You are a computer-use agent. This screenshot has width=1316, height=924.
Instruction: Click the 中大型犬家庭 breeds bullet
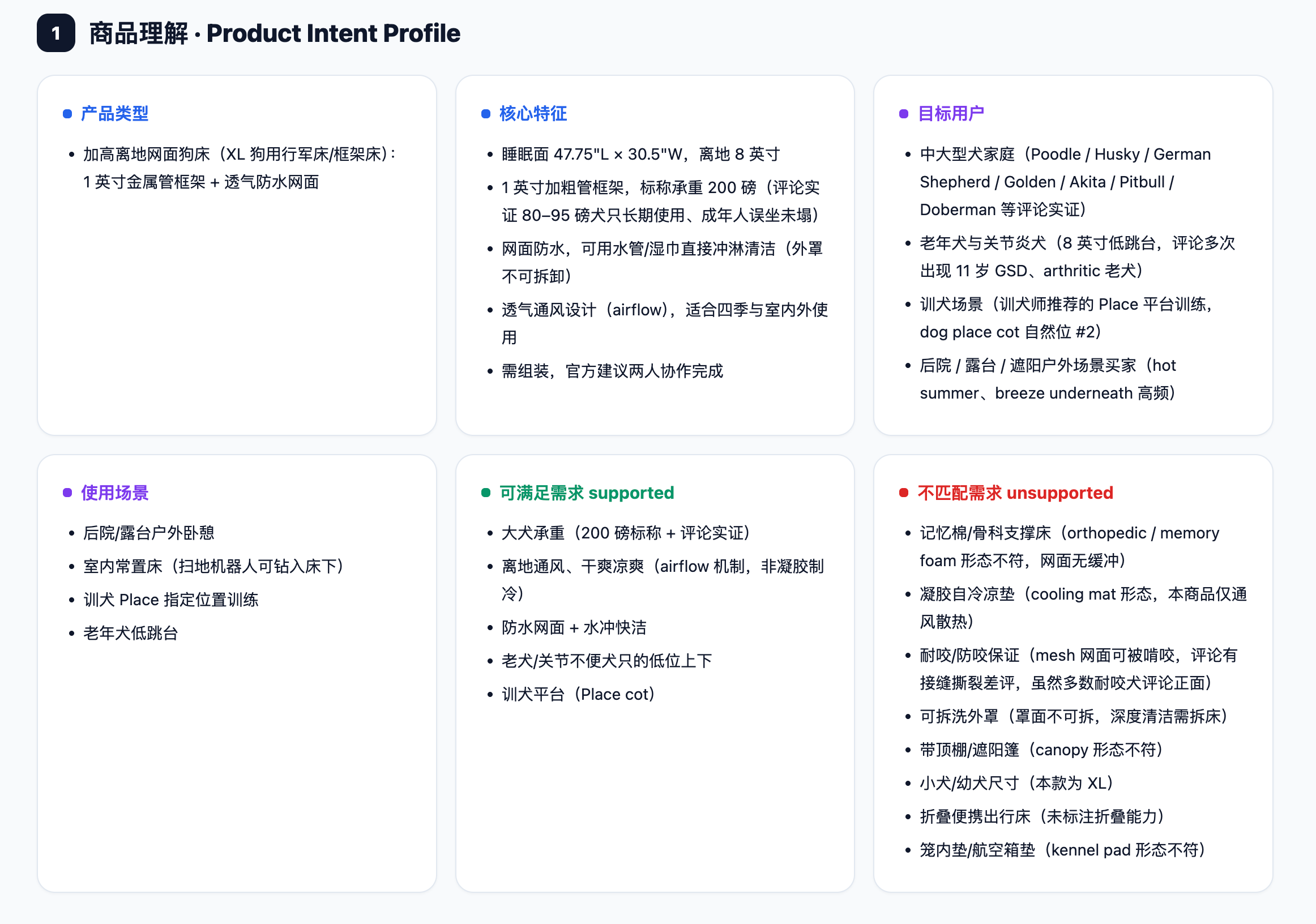pos(1065,182)
